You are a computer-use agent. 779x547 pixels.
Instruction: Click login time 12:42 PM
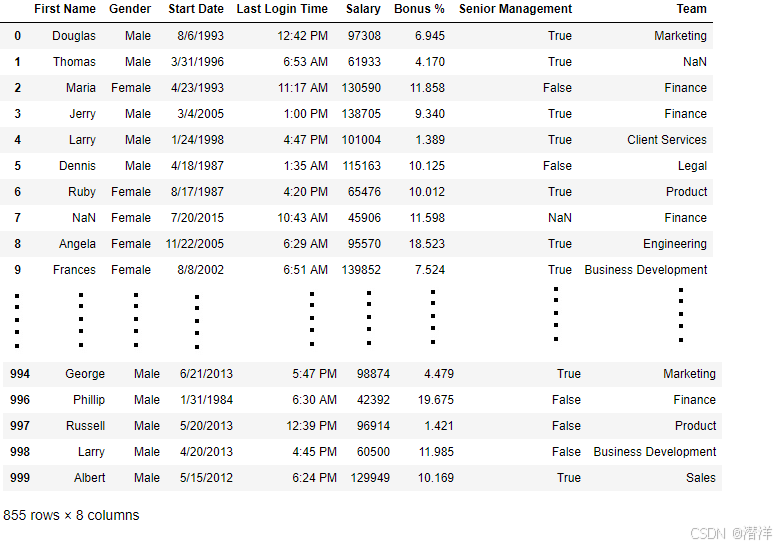click(303, 36)
